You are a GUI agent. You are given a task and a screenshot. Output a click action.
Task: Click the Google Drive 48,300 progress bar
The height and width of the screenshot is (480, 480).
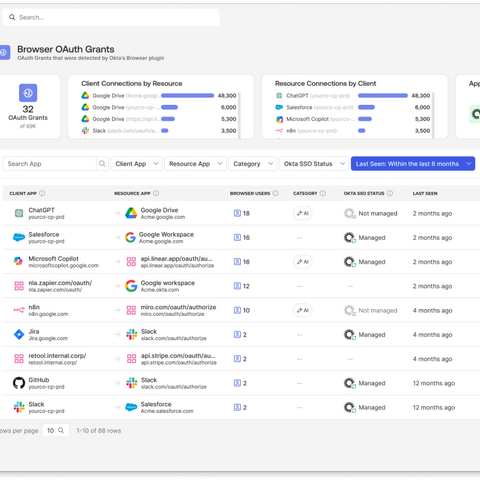click(187, 96)
